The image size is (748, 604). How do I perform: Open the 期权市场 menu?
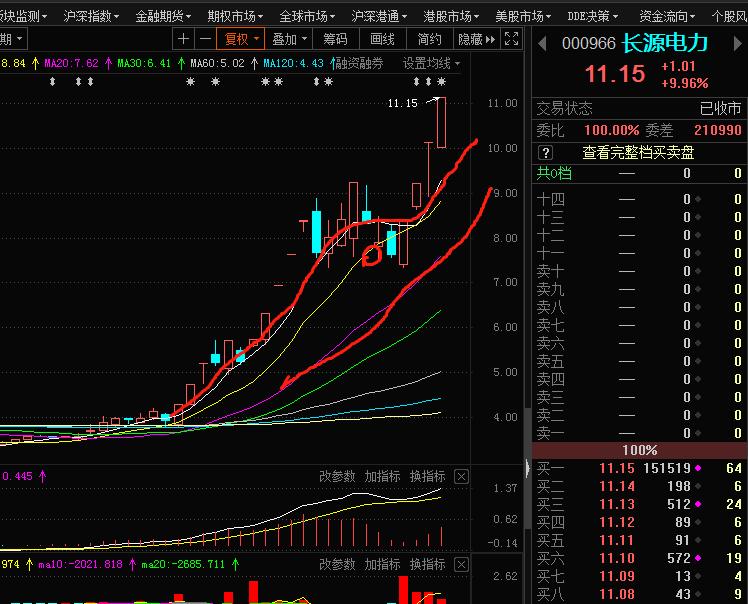235,16
